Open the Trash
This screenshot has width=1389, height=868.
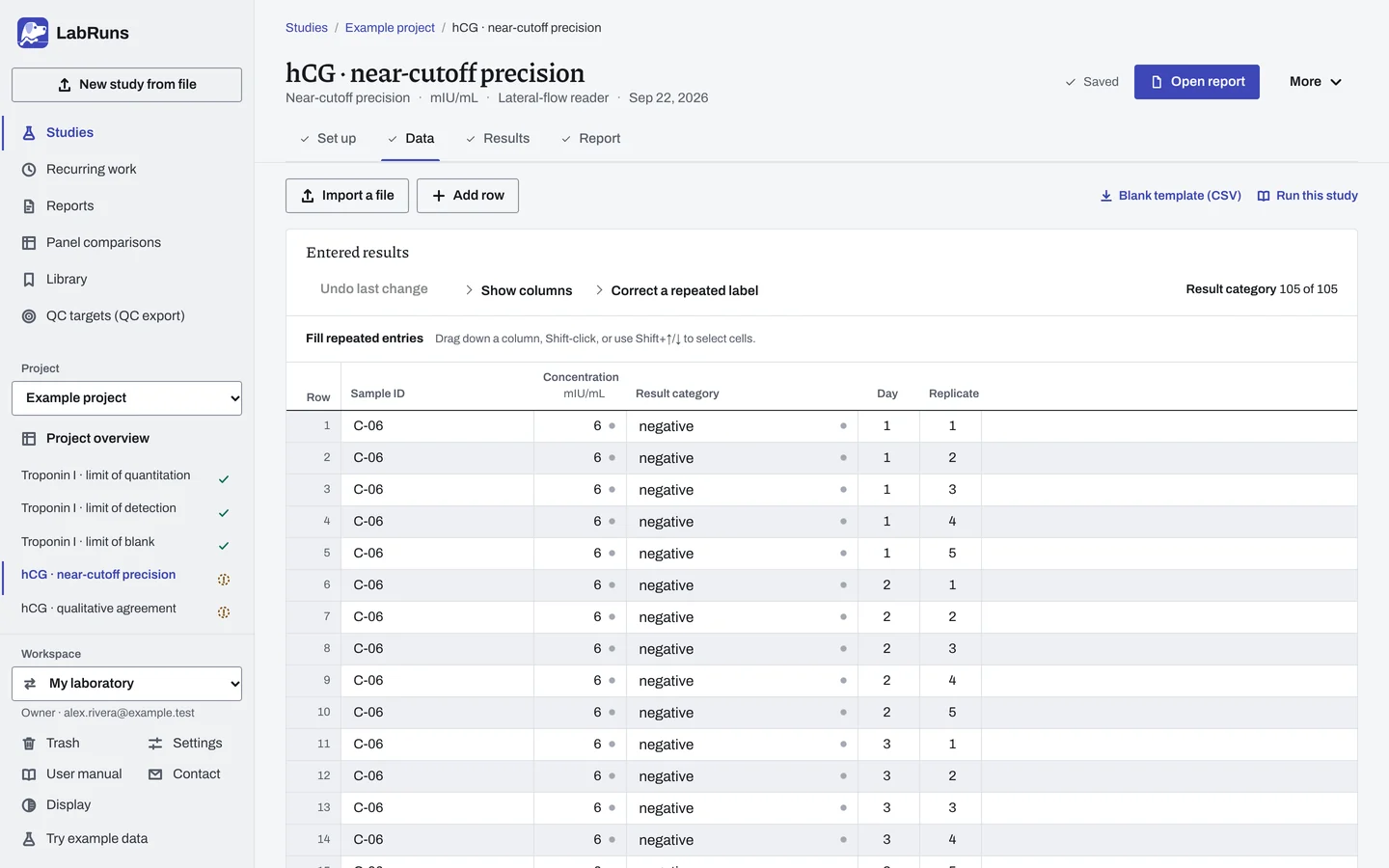point(51,744)
